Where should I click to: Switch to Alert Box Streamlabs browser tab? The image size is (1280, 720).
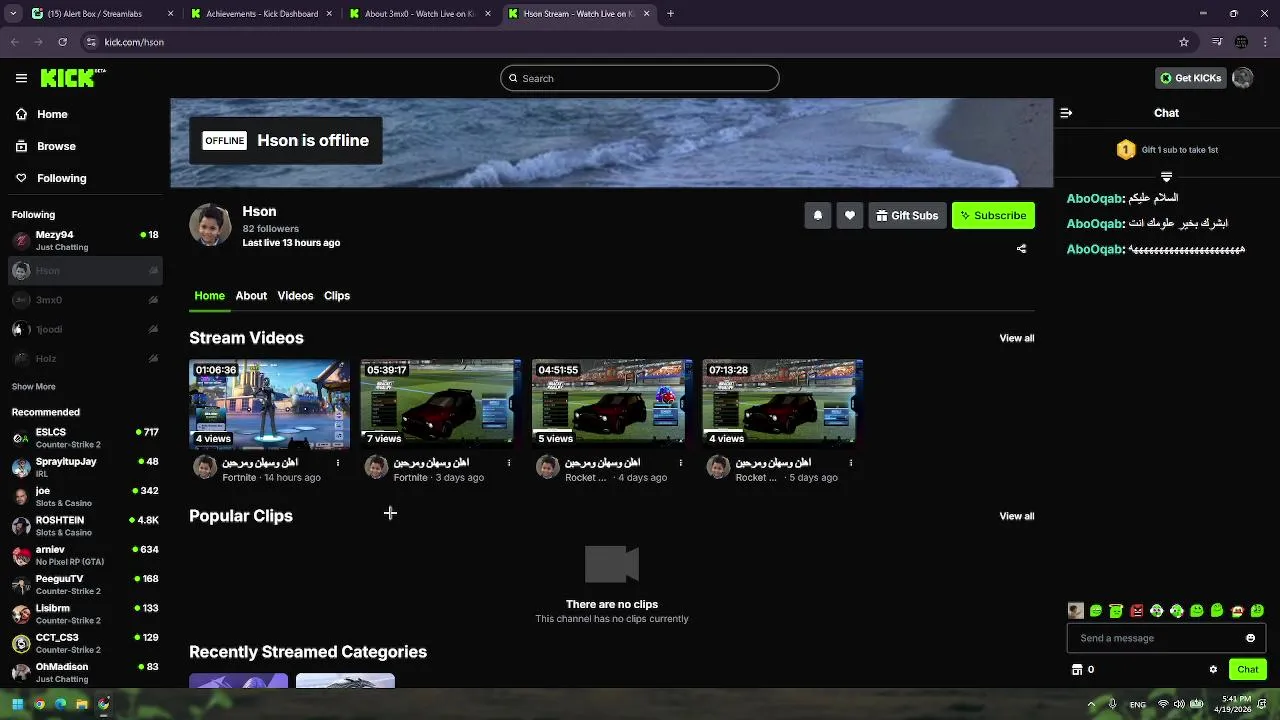pyautogui.click(x=100, y=14)
